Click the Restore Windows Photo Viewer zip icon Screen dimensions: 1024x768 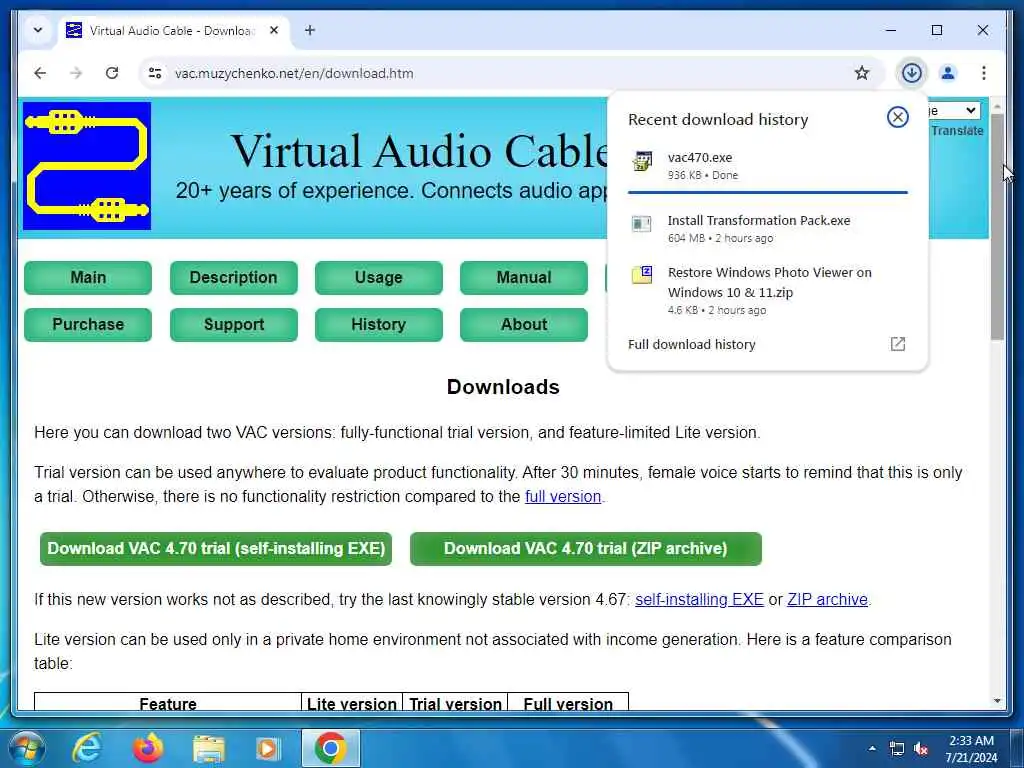(x=642, y=275)
